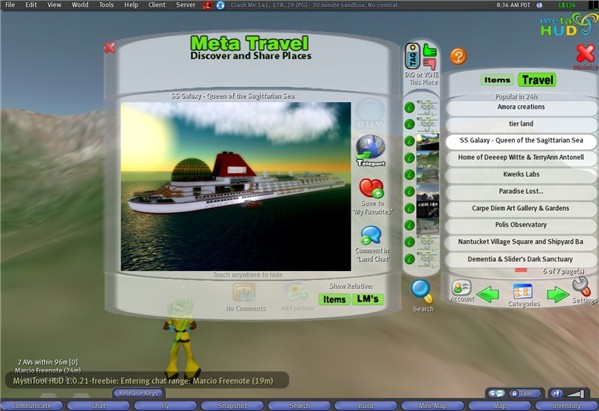Open the Categories icon
599x411 pixels.
[x=522, y=291]
